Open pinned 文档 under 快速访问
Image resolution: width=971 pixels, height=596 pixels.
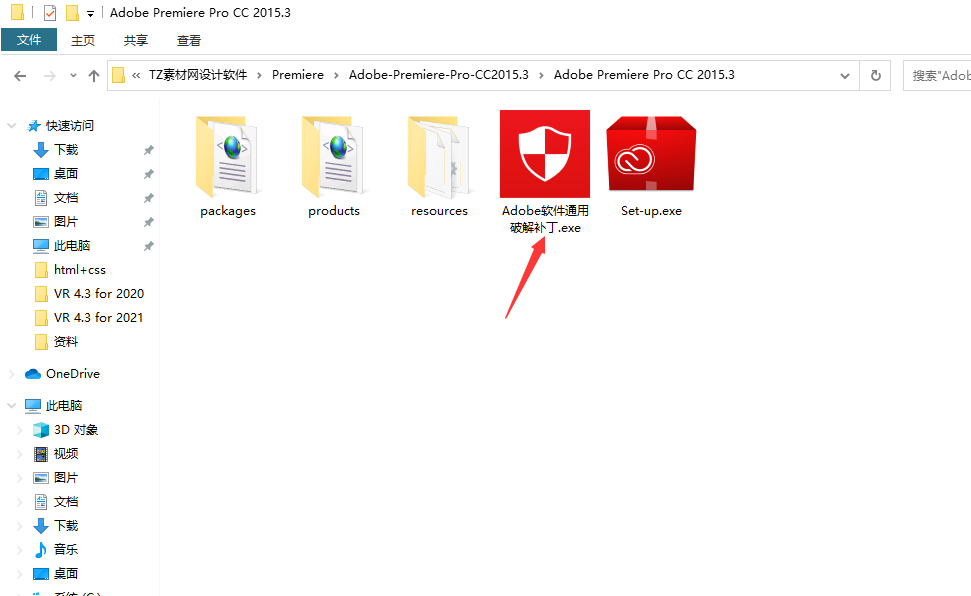coord(66,198)
